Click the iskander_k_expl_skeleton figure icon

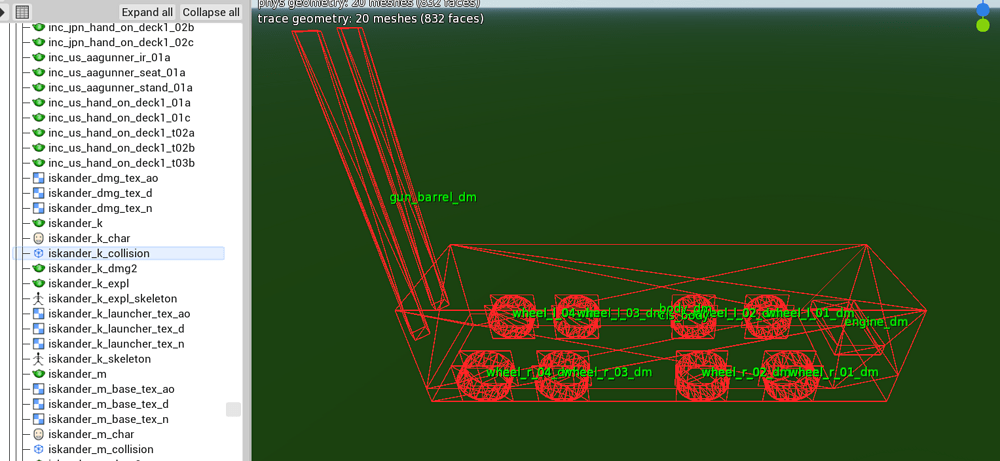[38, 298]
